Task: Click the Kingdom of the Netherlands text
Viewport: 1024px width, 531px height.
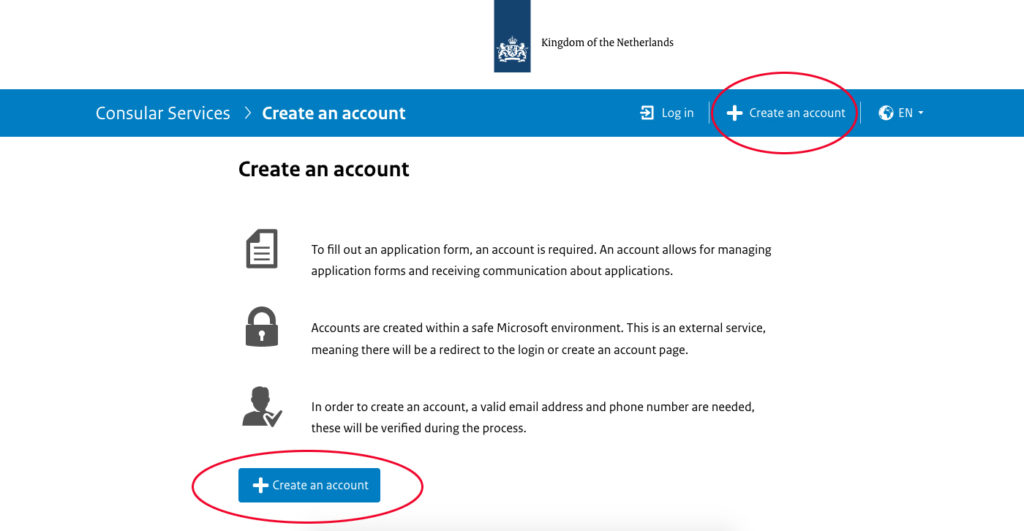Action: [607, 42]
